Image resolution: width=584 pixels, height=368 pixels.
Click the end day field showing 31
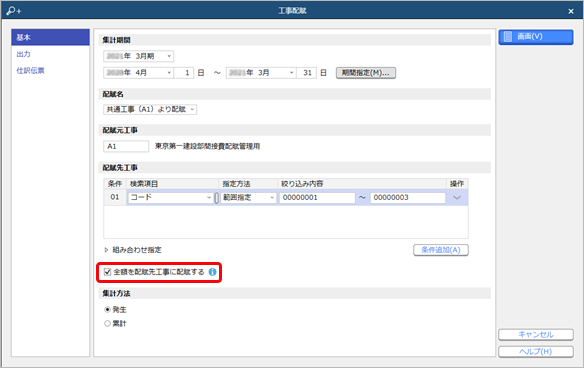click(307, 73)
